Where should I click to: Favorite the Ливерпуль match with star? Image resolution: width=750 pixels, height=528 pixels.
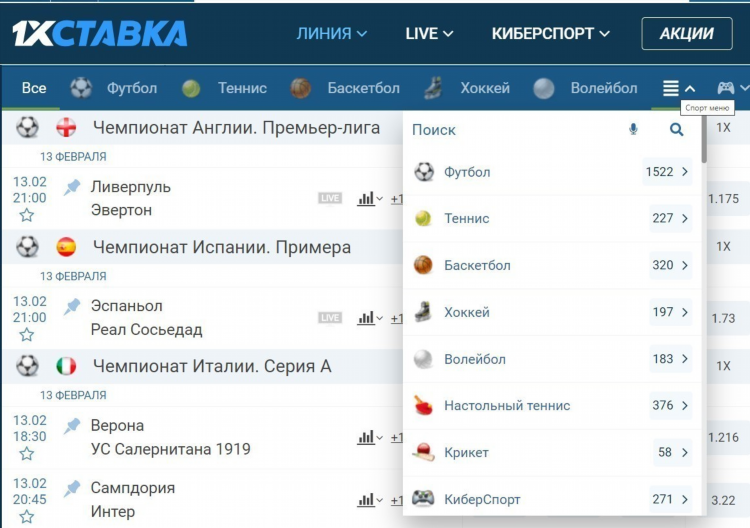[x=27, y=215]
